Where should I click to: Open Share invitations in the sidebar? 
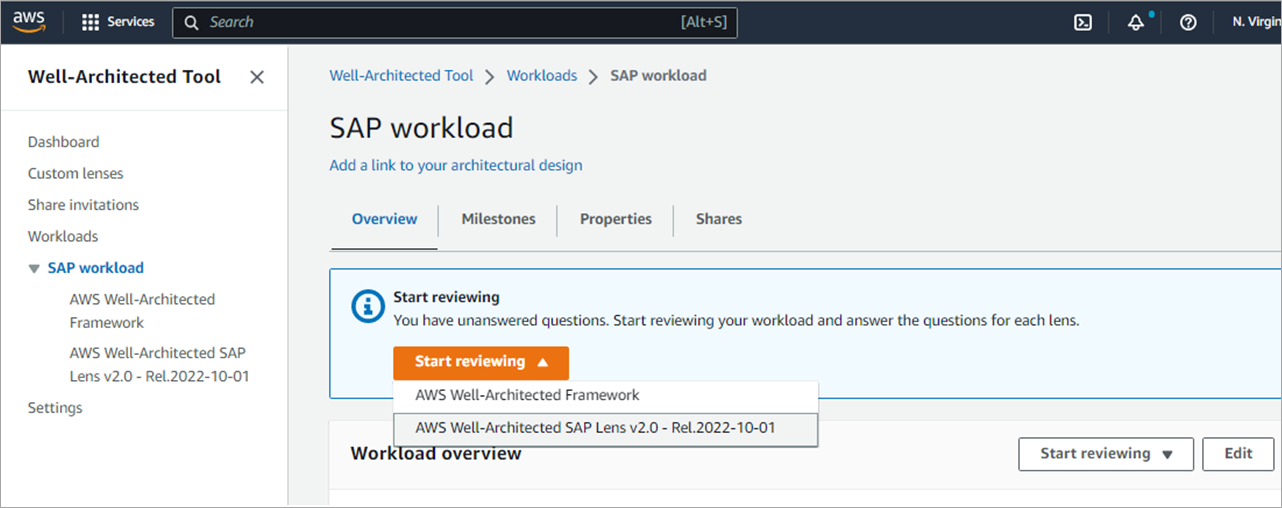coord(84,205)
